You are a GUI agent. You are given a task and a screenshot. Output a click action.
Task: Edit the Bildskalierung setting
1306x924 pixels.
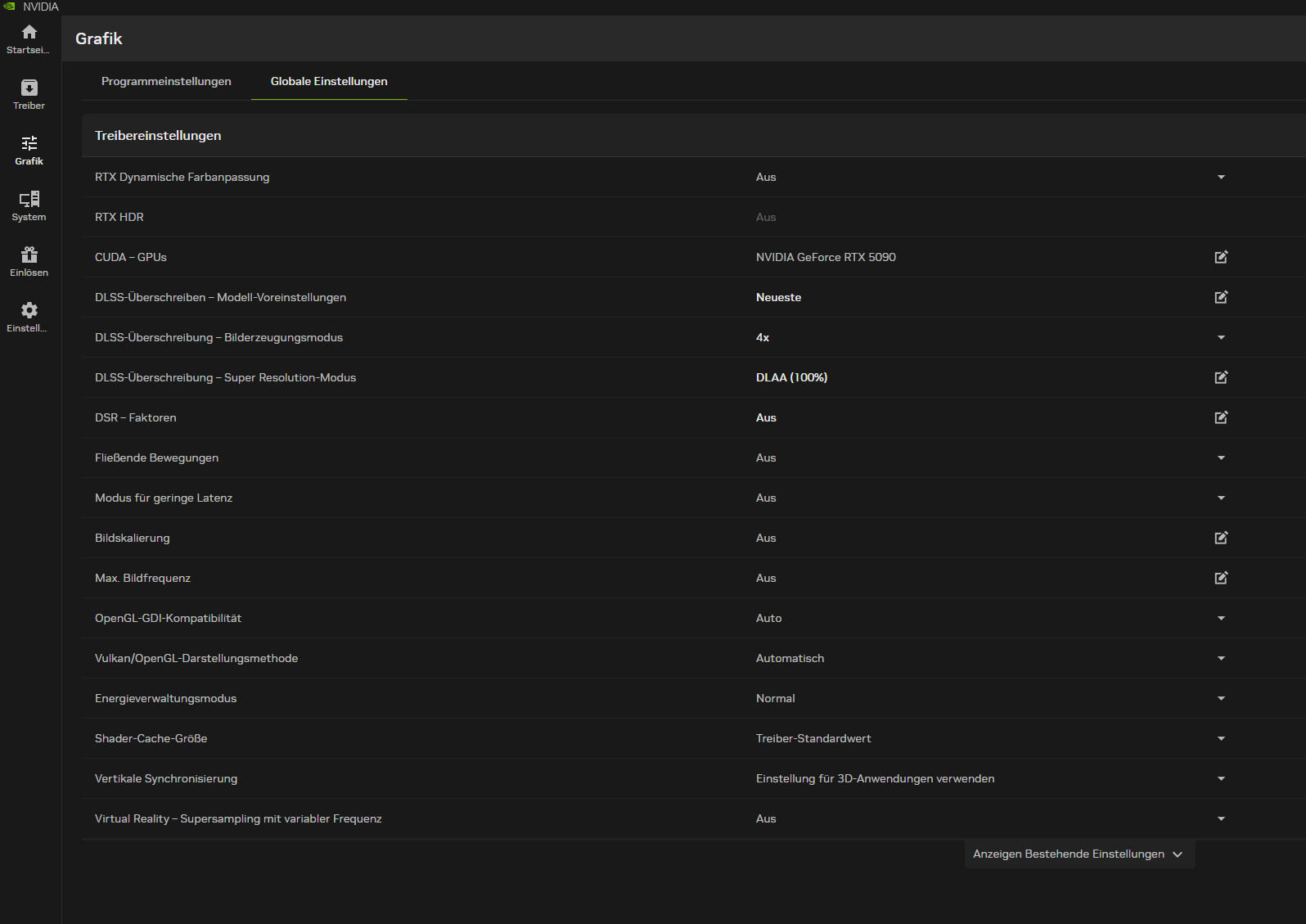(1221, 538)
